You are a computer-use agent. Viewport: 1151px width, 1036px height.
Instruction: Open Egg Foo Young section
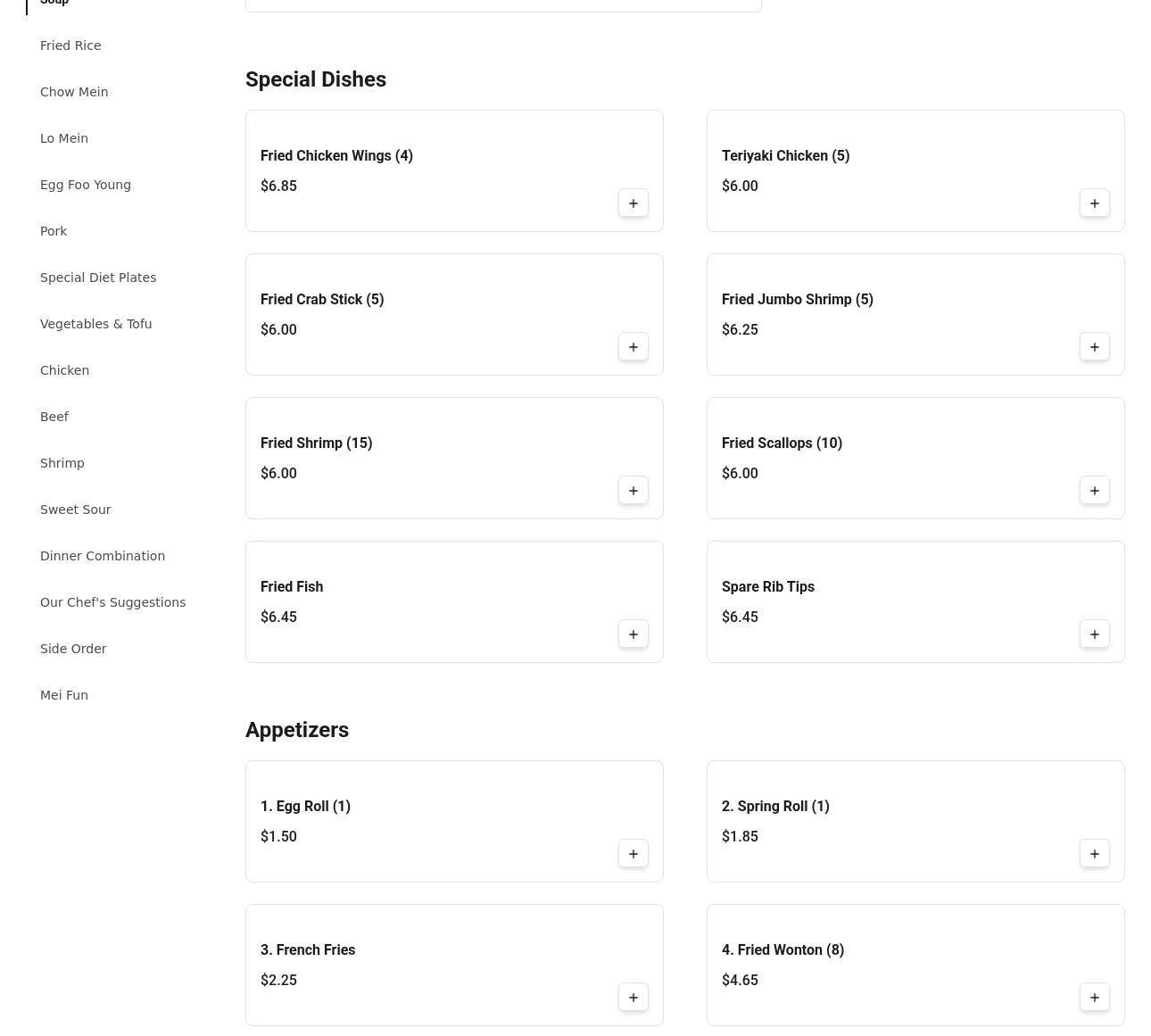(x=86, y=185)
